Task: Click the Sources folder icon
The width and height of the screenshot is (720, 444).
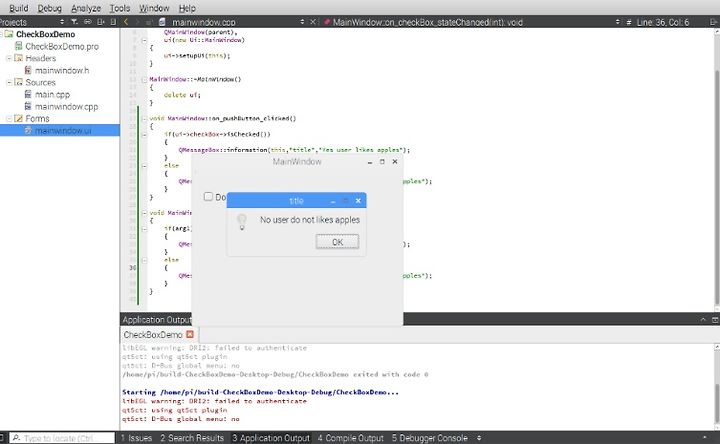Action: (x=18, y=82)
